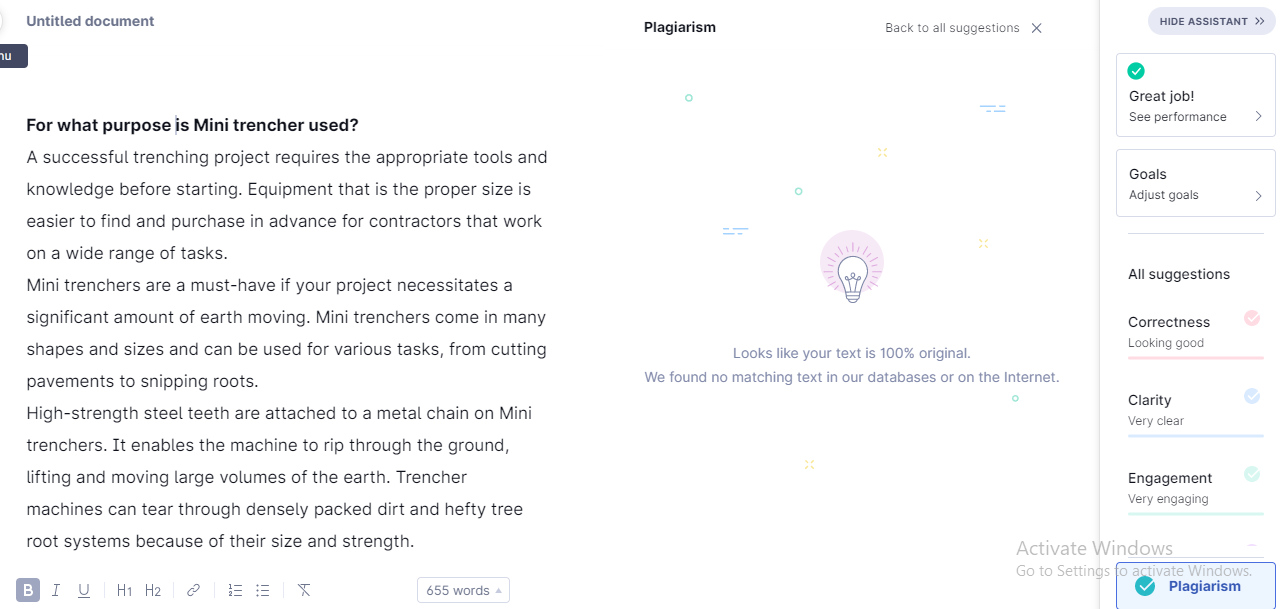Select the Clarity suggestions category

coord(1193,410)
